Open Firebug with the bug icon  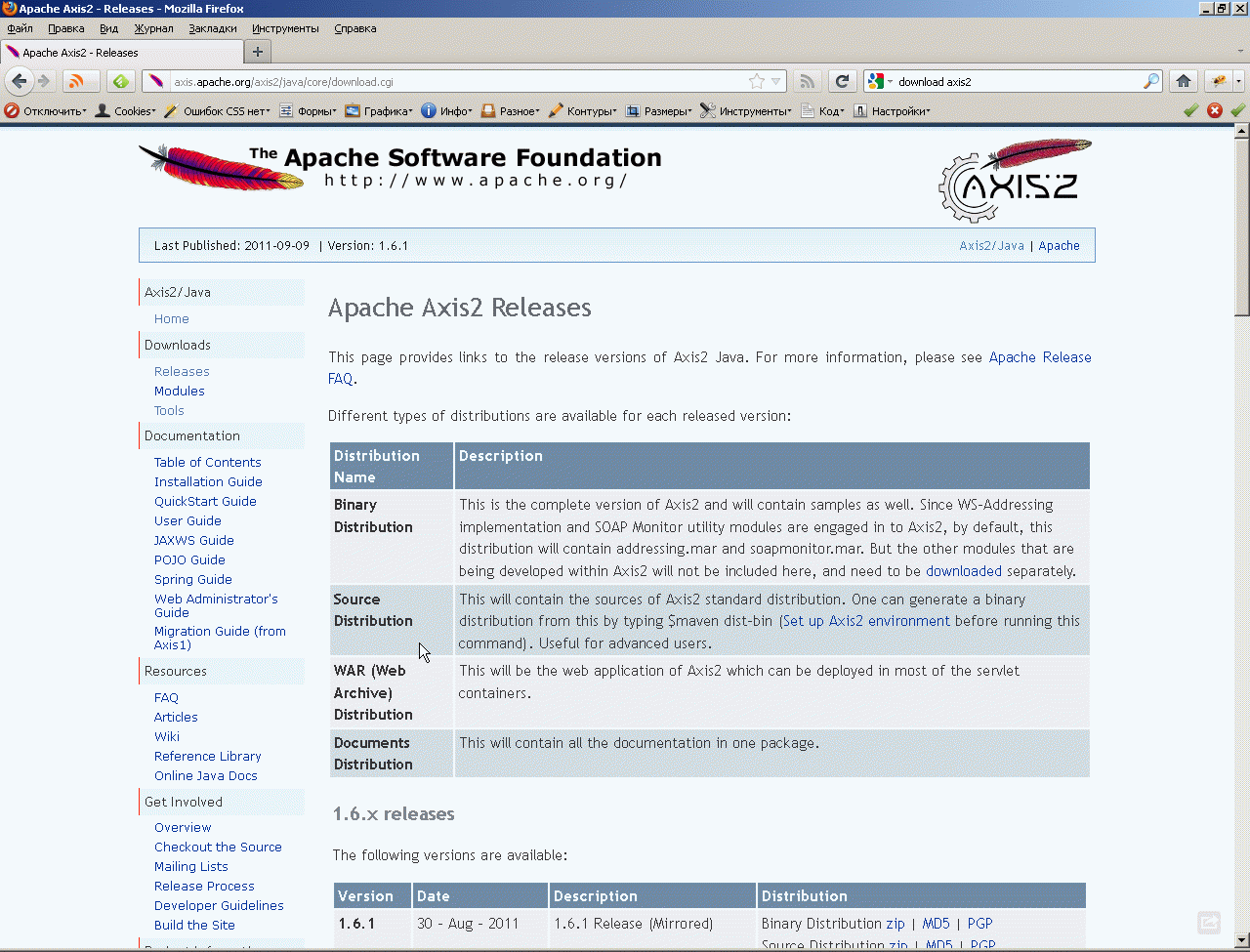tap(1218, 81)
